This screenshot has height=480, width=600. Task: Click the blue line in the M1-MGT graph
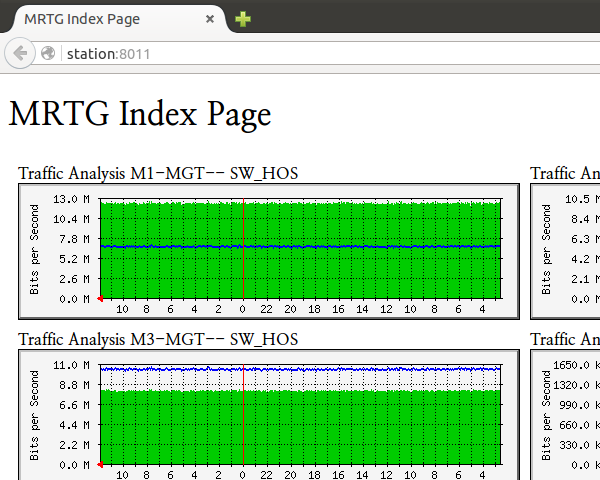[x=300, y=246]
